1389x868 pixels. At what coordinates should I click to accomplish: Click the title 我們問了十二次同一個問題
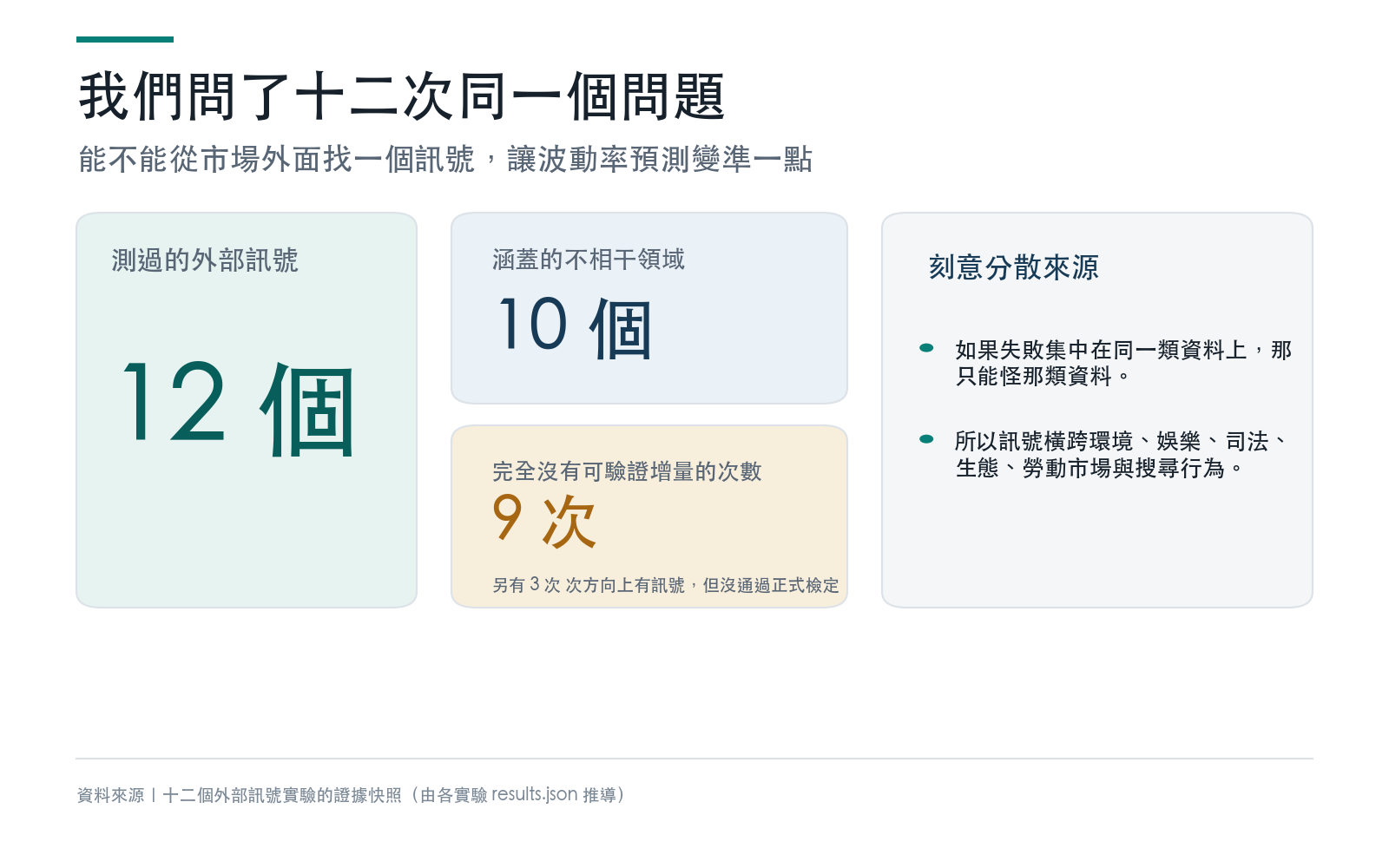pyautogui.click(x=401, y=96)
